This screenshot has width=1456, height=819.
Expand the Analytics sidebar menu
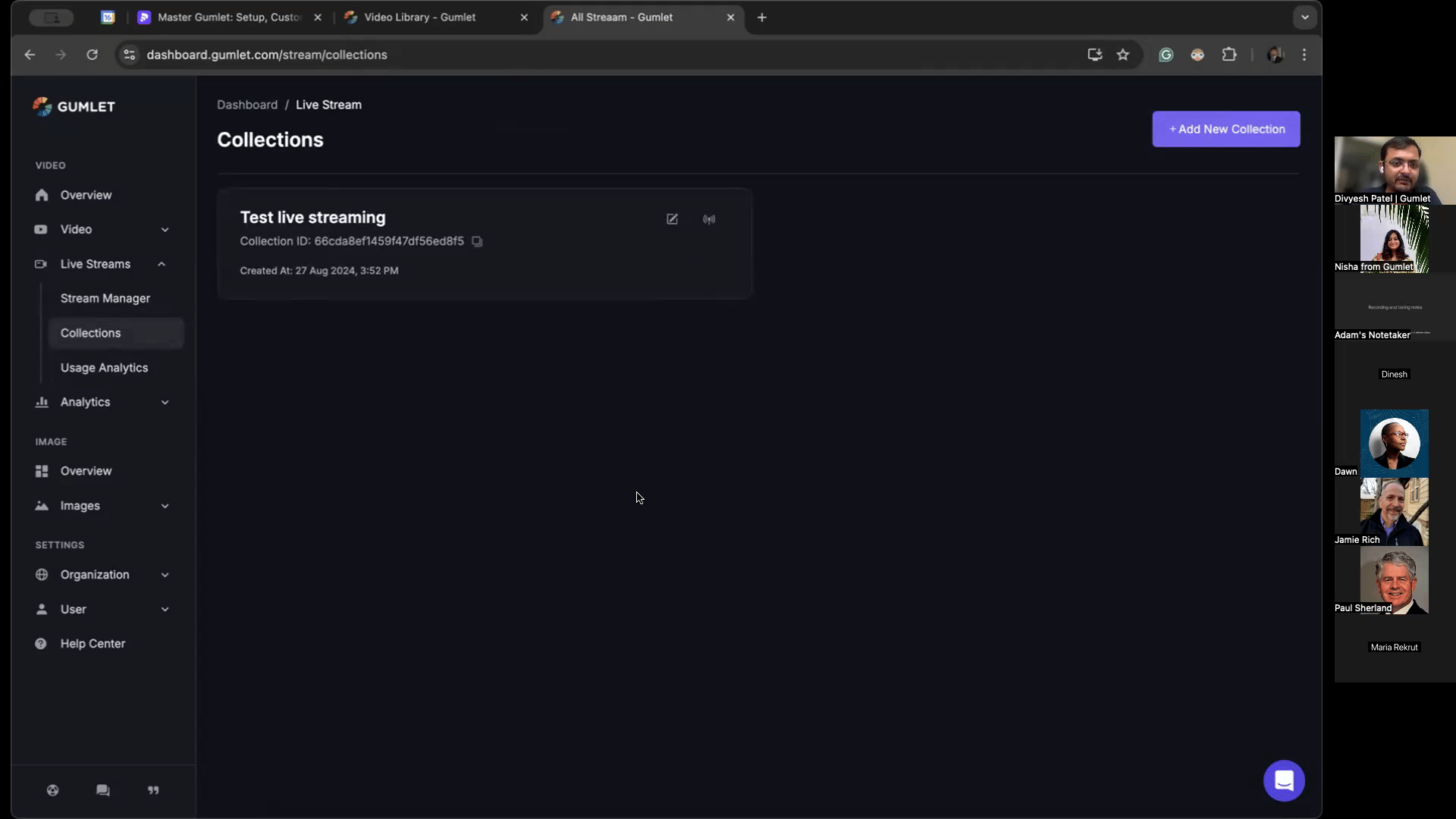coord(102,402)
